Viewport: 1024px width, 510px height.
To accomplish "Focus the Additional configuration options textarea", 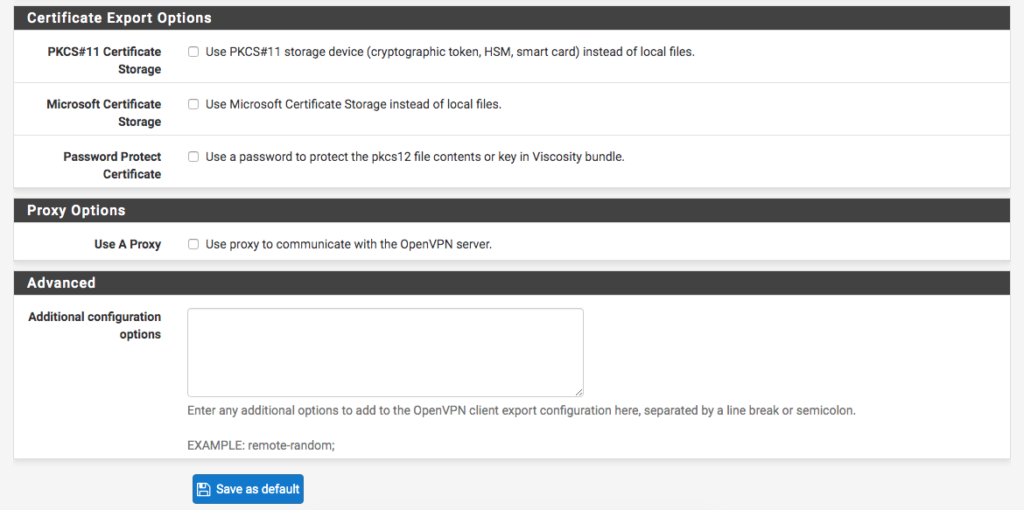I will [385, 353].
